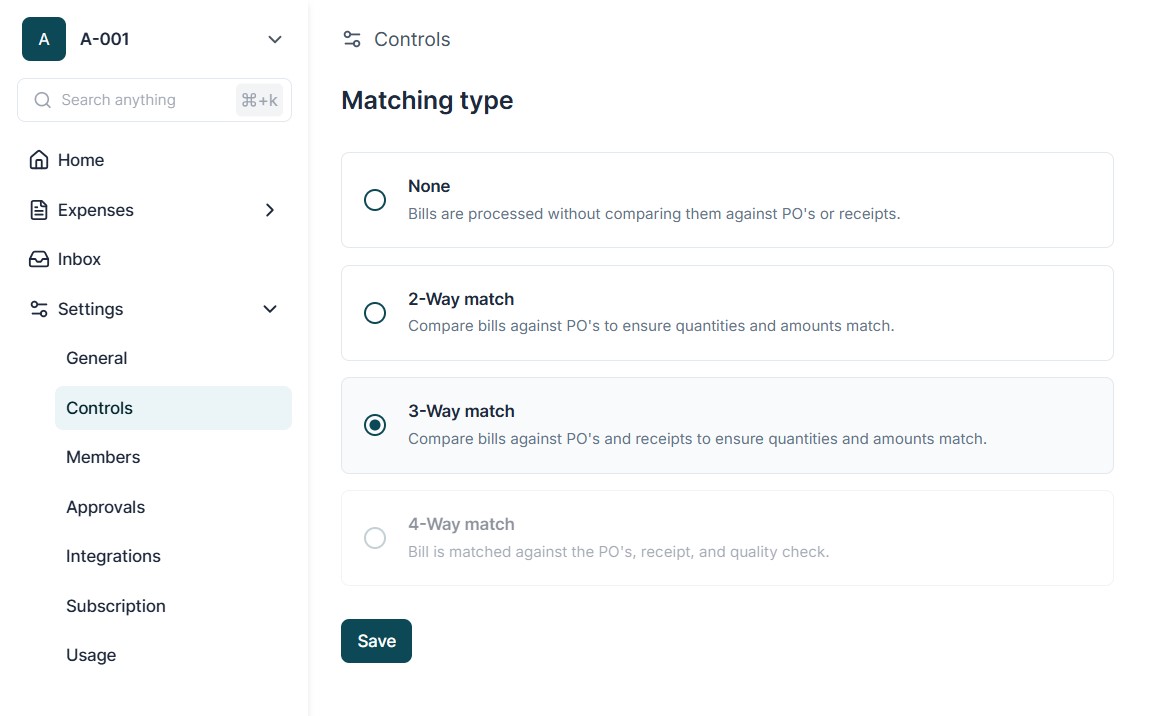Open the A-001 workspace dropdown chevron
The height and width of the screenshot is (716, 1158).
click(x=275, y=39)
